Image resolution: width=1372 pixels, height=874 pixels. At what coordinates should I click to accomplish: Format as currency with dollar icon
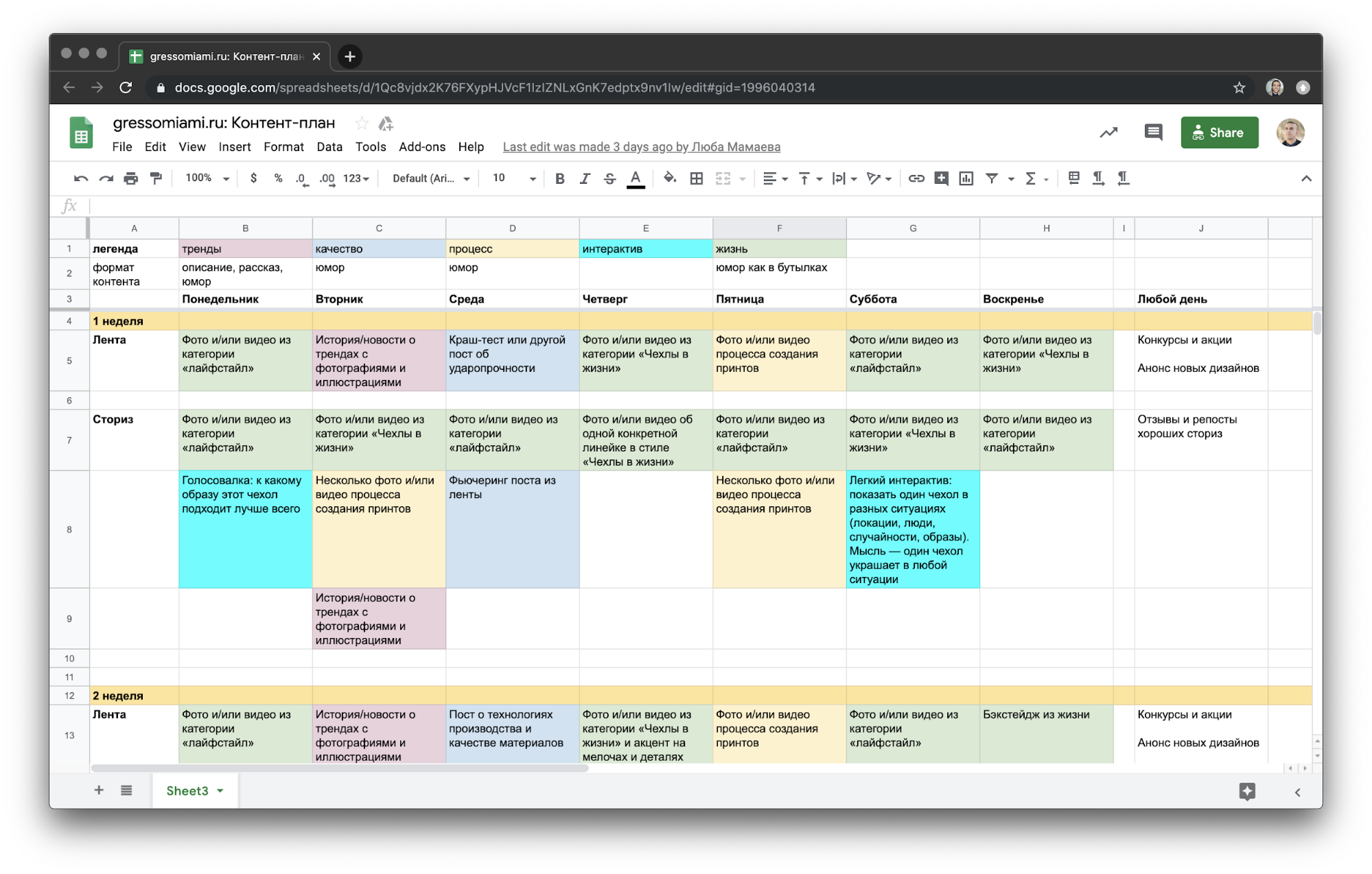pyautogui.click(x=254, y=178)
